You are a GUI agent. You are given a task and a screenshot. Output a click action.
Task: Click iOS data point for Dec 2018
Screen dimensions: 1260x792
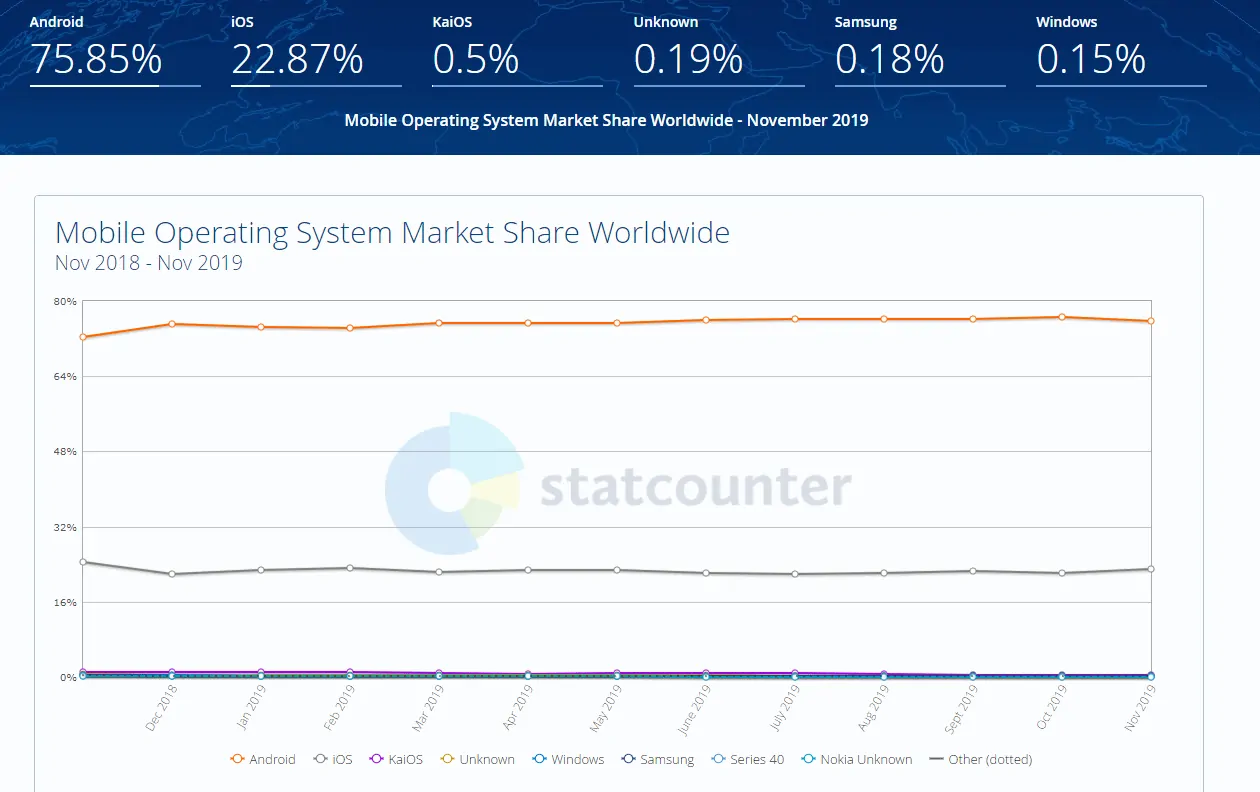click(x=172, y=574)
